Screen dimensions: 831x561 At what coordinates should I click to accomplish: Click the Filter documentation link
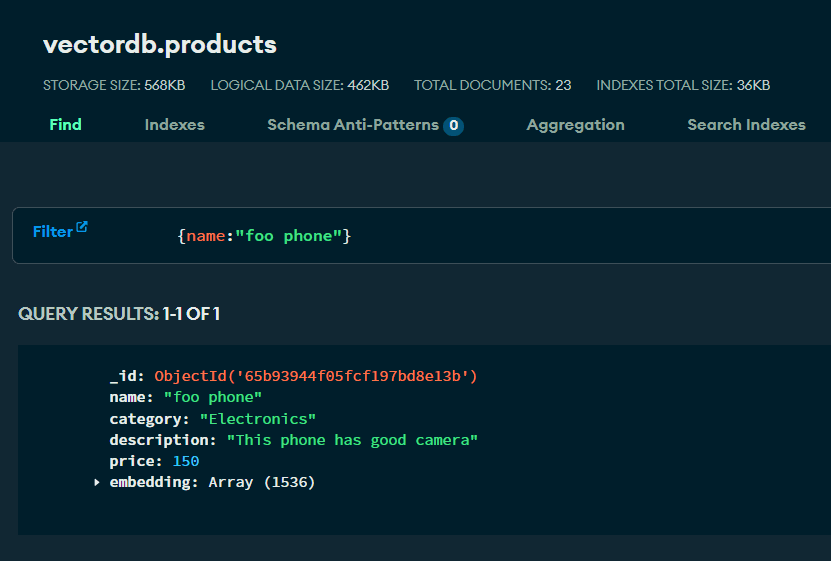(53, 232)
